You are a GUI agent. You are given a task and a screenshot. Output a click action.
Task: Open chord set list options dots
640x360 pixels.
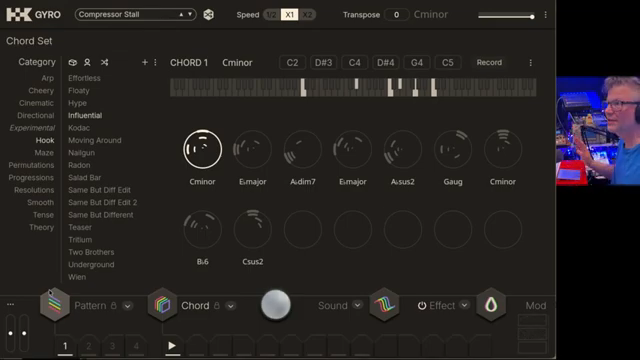pyautogui.click(x=155, y=62)
